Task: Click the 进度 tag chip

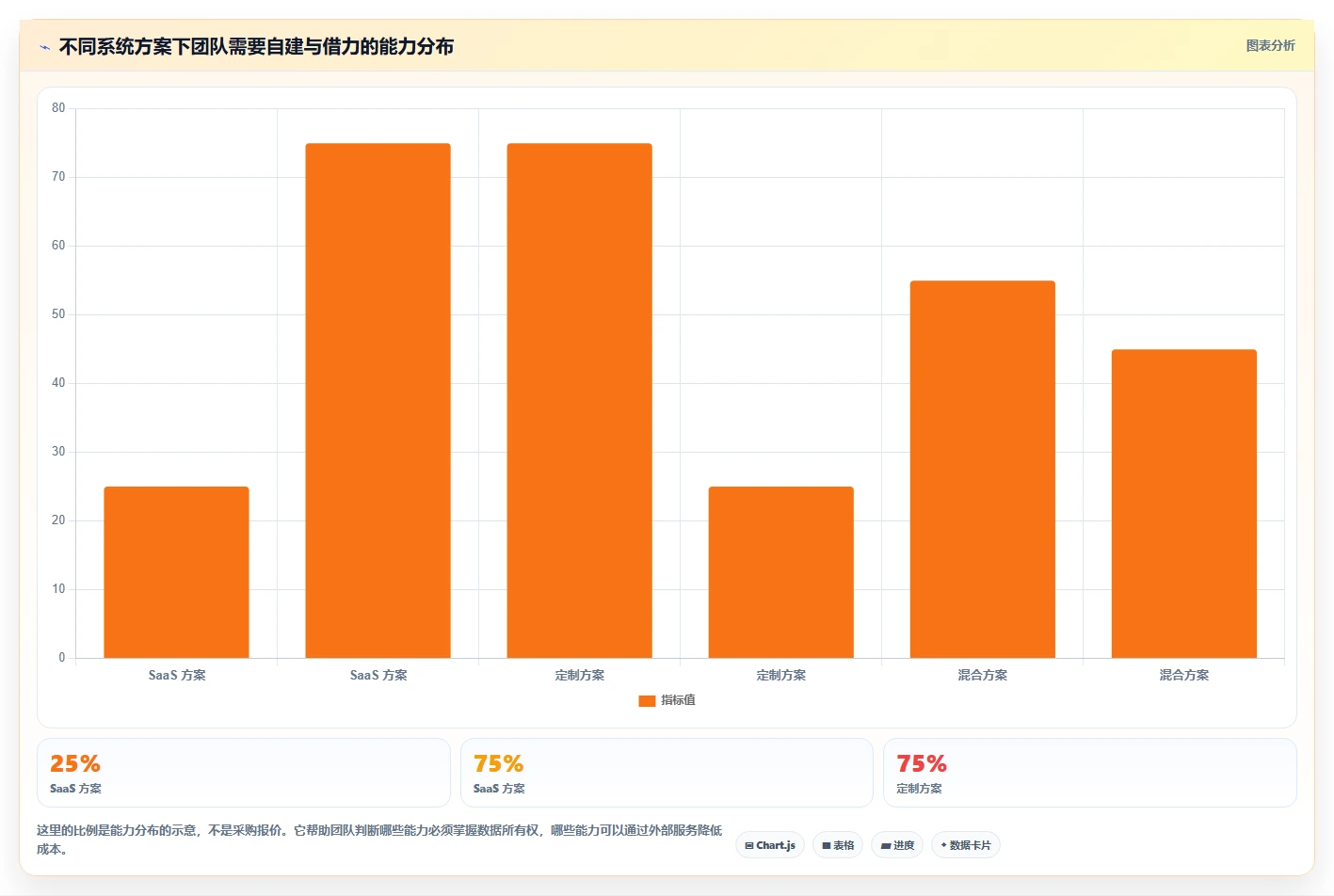Action: [x=897, y=845]
